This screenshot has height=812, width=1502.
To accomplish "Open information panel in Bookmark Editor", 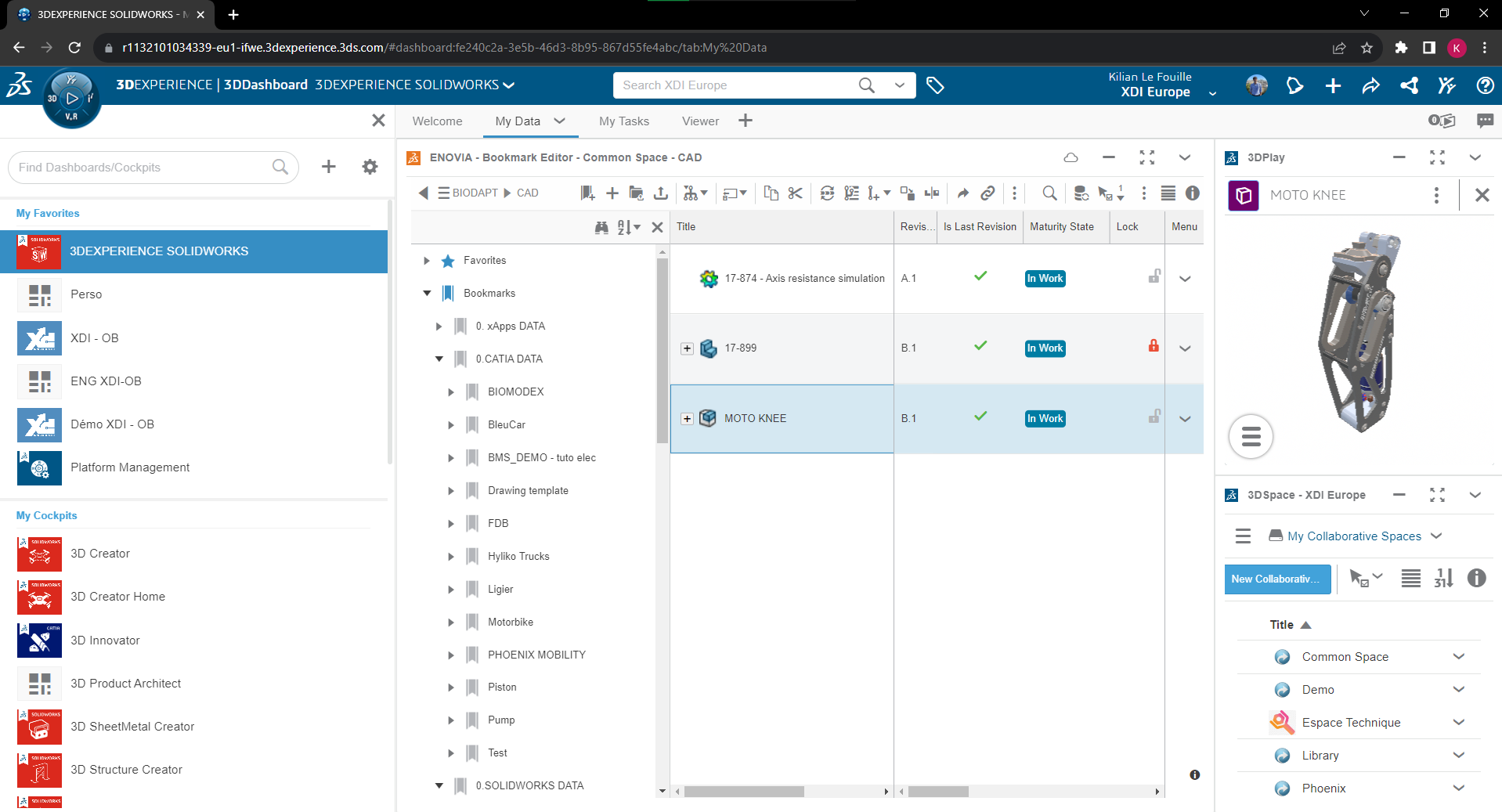I will pyautogui.click(x=1193, y=193).
